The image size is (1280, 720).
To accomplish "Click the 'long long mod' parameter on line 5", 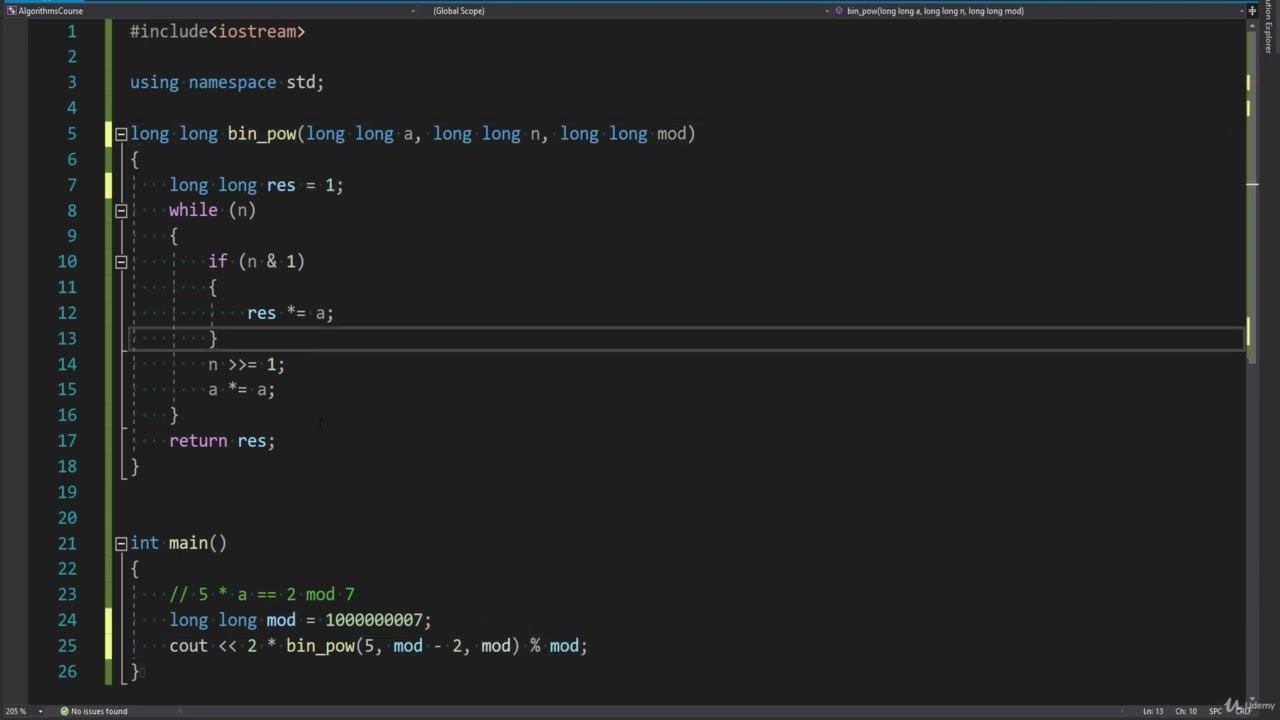I will click(622, 134).
